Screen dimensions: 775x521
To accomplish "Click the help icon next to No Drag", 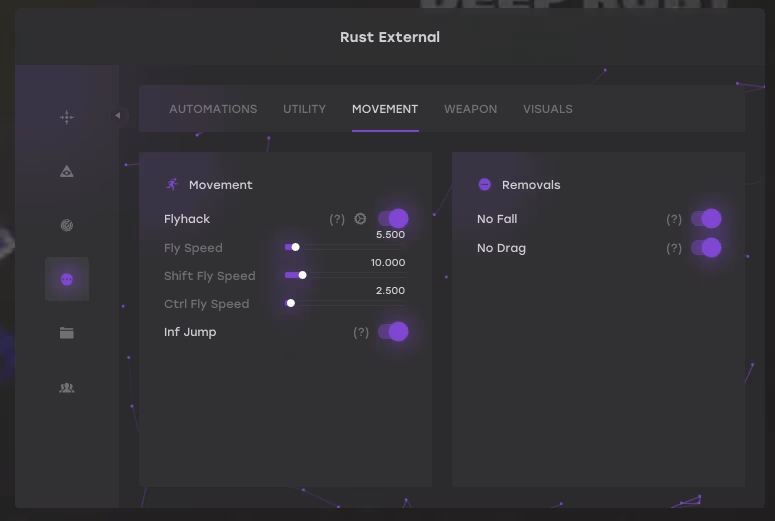I will pyautogui.click(x=674, y=248).
